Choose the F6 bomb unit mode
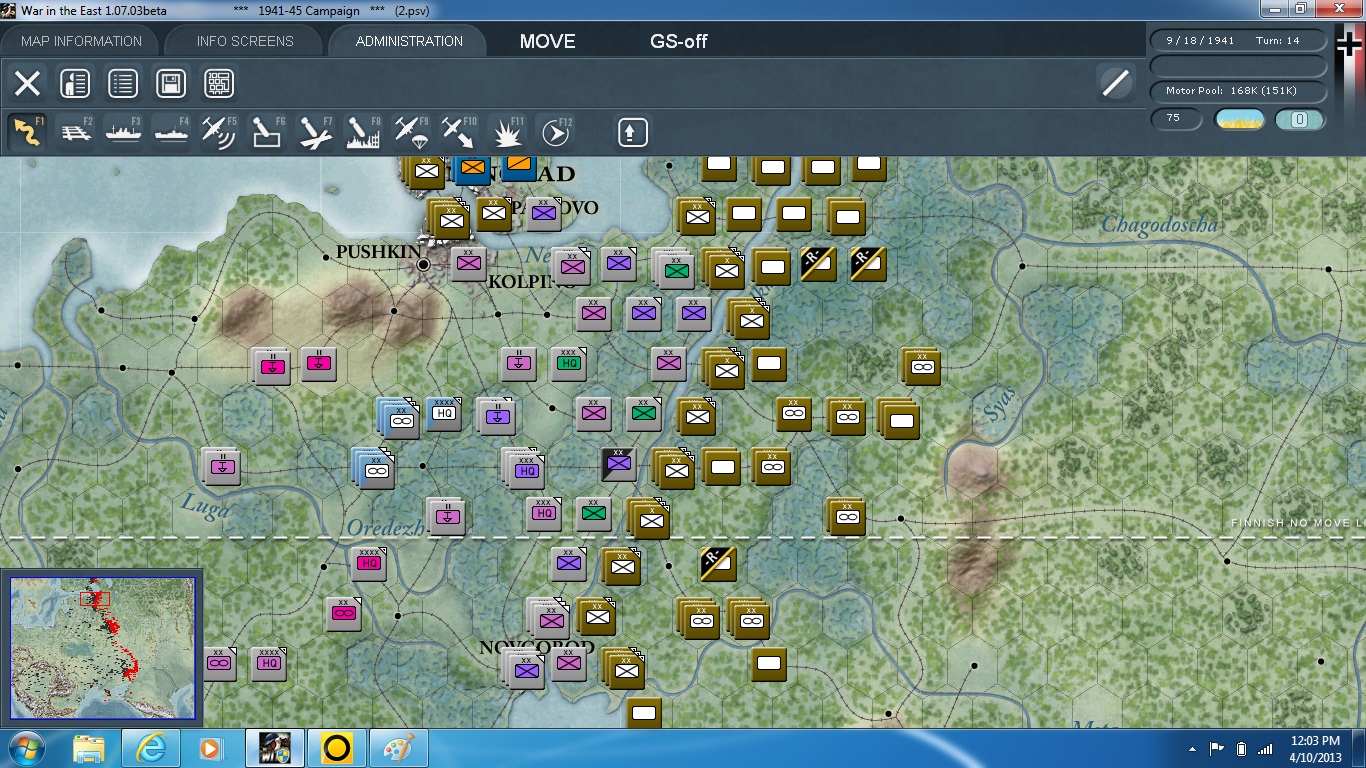The width and height of the screenshot is (1366, 768). pos(267,132)
